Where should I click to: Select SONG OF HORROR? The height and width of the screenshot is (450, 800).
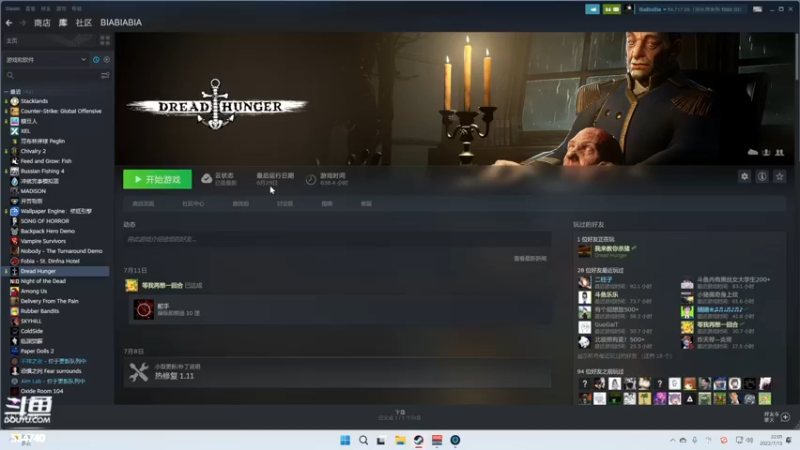pos(44,221)
